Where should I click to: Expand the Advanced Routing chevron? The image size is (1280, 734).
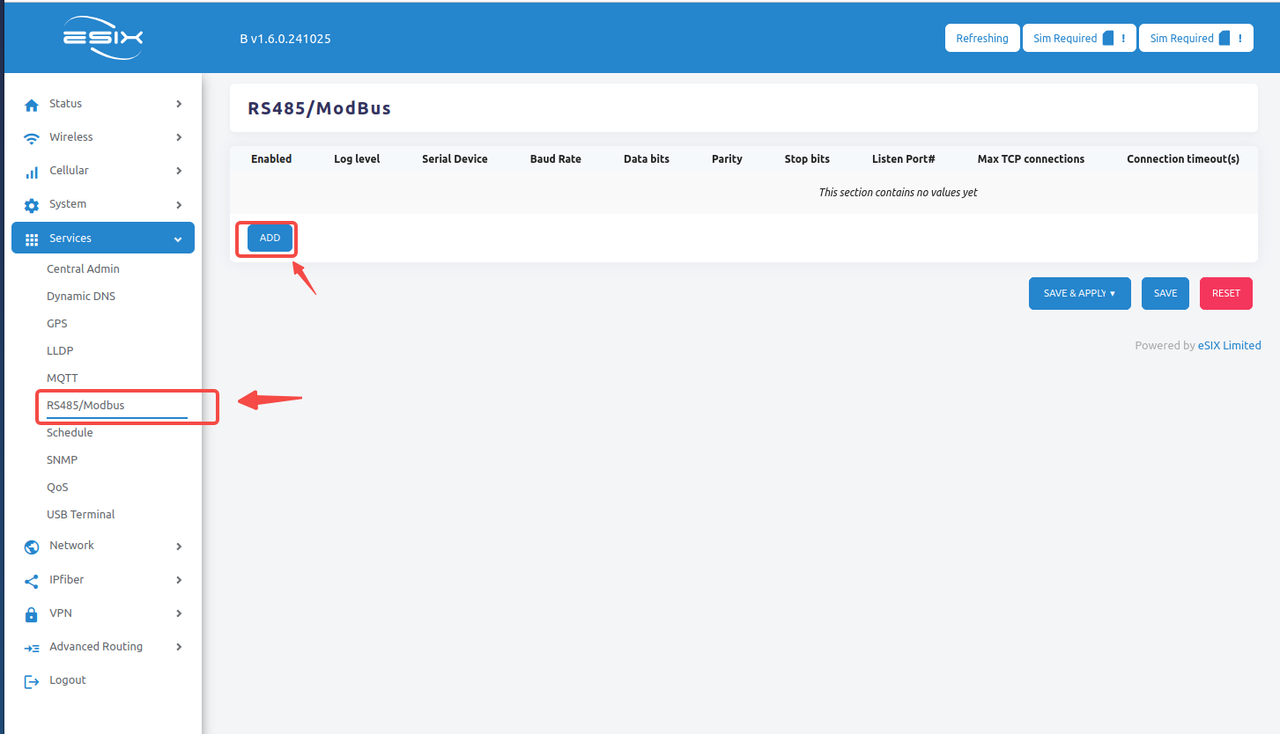click(x=179, y=647)
